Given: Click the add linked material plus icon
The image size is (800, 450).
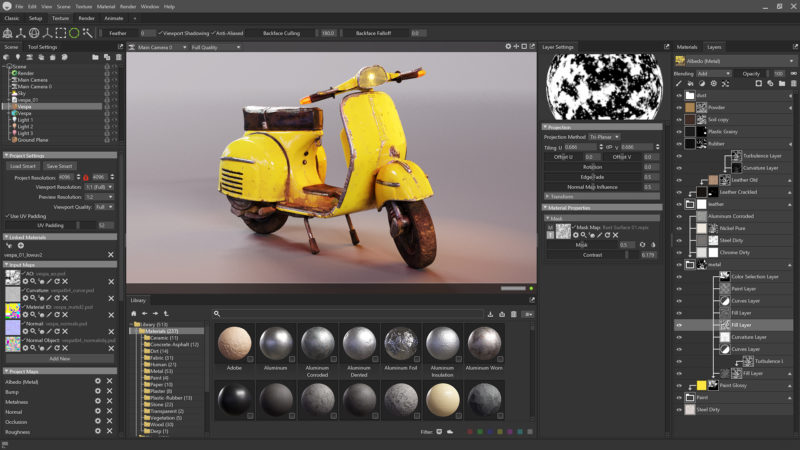Looking at the screenshot, I should [21, 245].
